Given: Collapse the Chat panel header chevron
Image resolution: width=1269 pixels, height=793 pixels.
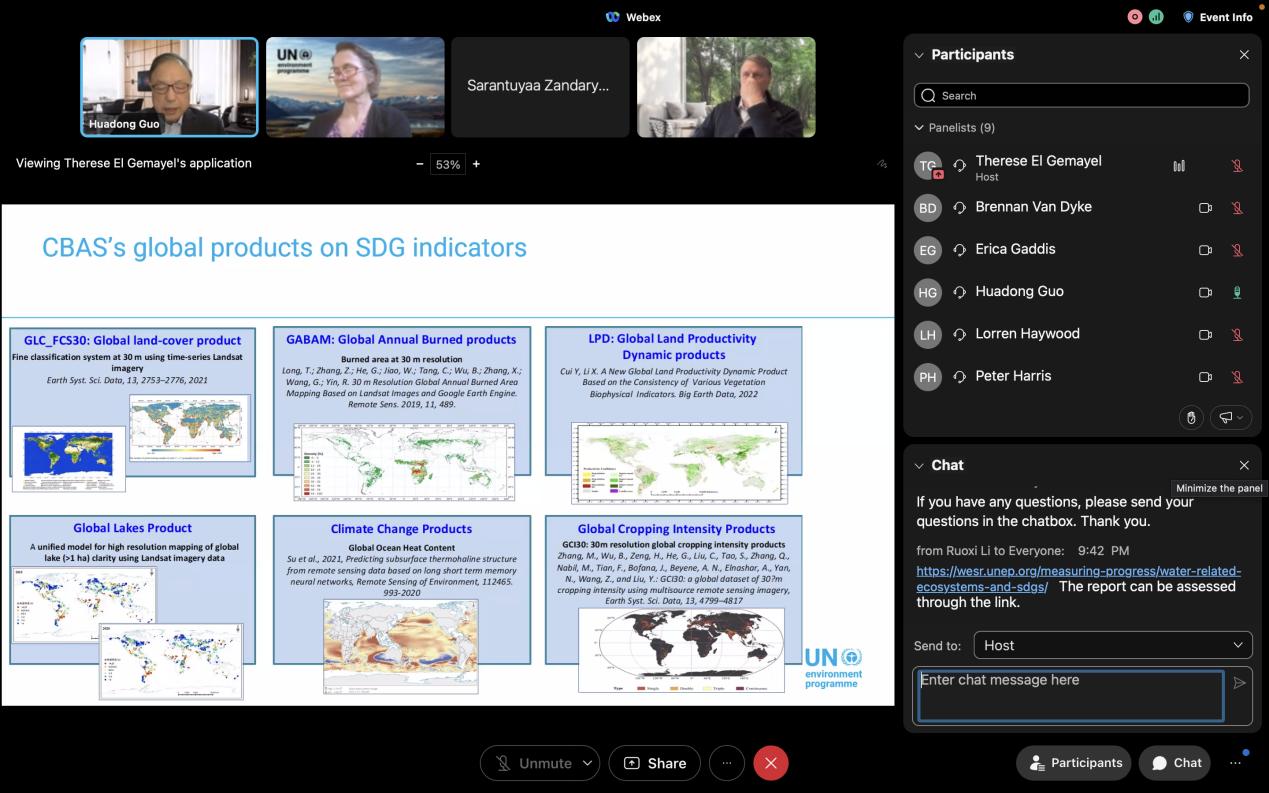Looking at the screenshot, I should (x=919, y=465).
